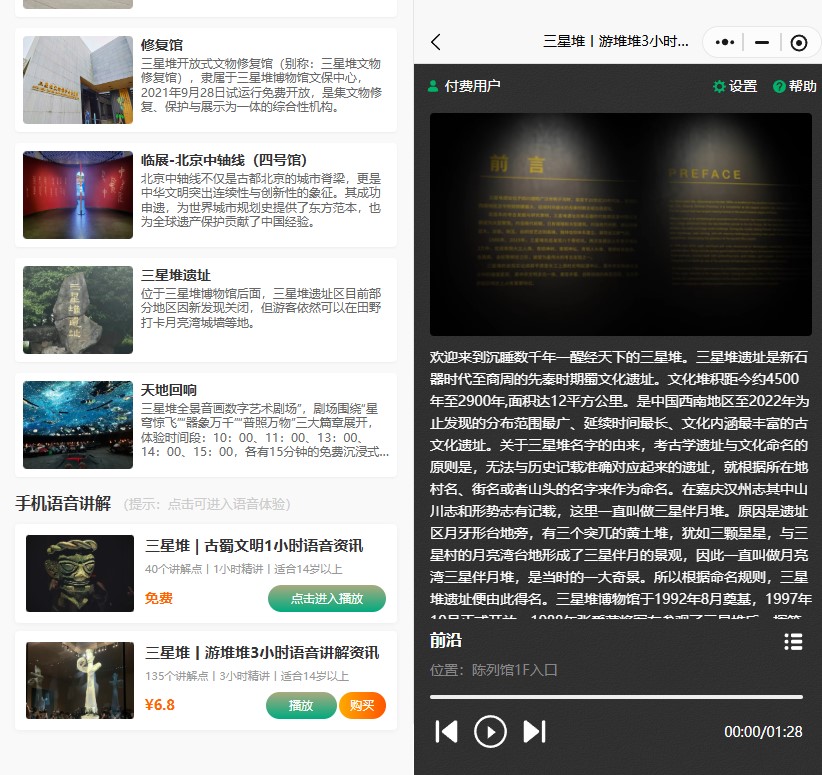Open the three-dots more menu
Screen dimensions: 822x775
tap(726, 42)
